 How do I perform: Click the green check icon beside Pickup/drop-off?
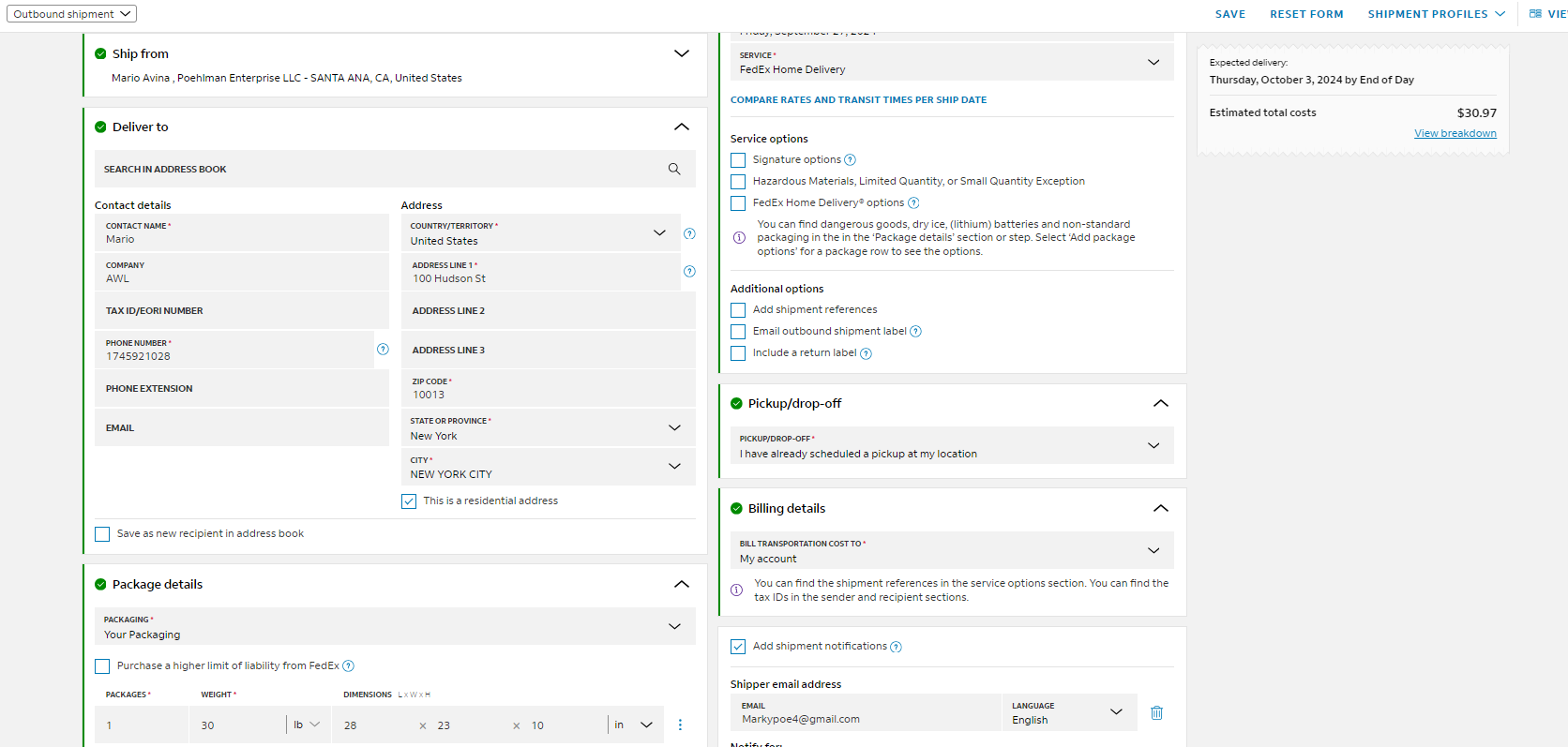[x=736, y=403]
